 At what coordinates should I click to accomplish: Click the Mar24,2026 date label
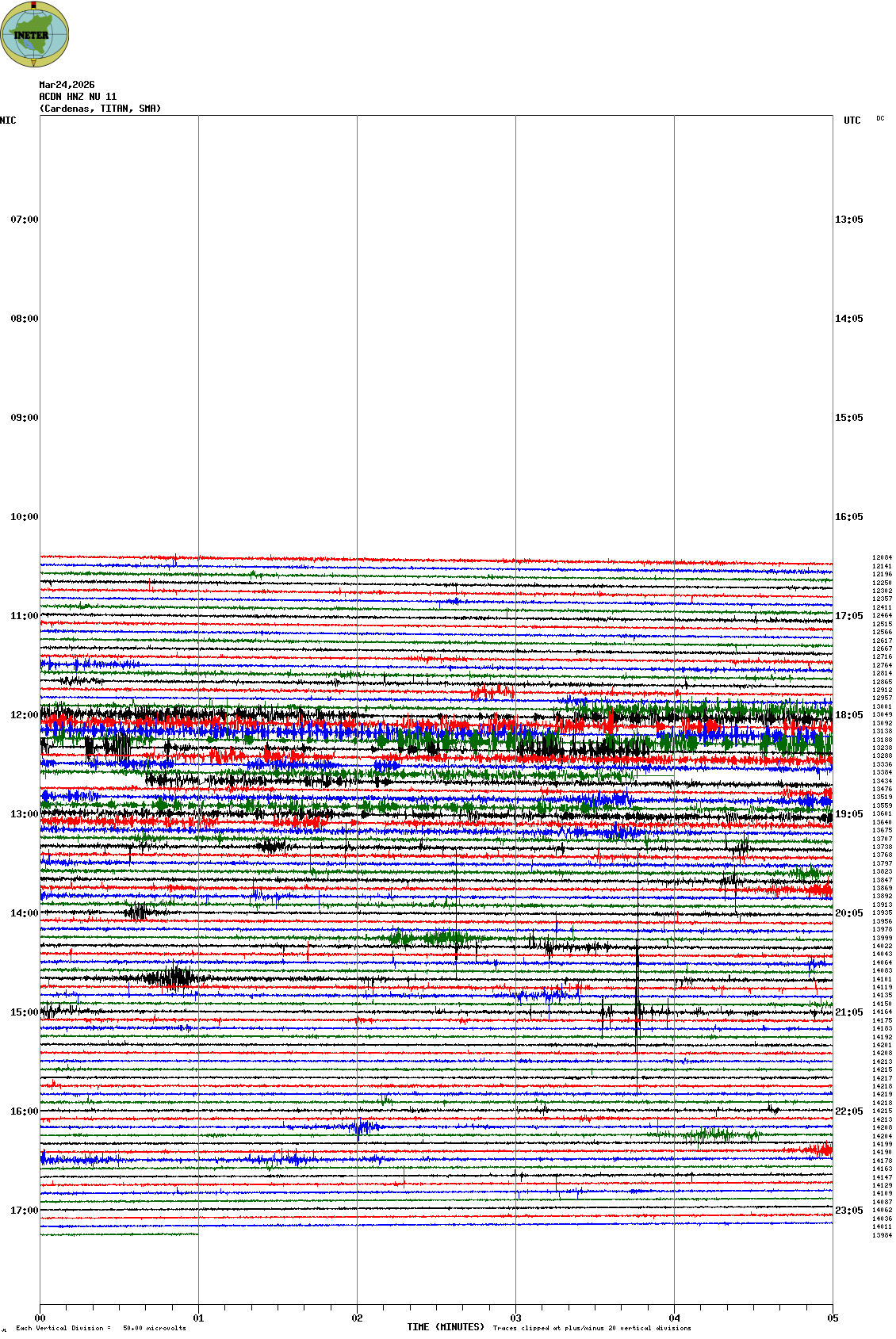(x=67, y=85)
